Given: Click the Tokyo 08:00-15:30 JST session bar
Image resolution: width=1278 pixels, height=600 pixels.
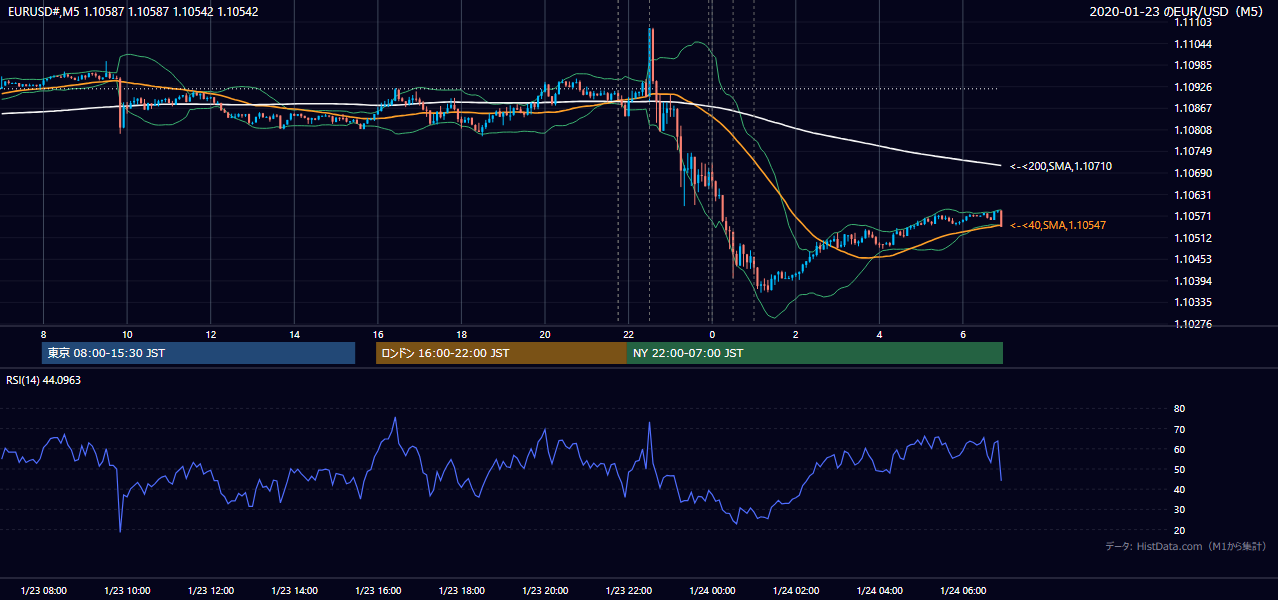Looking at the screenshot, I should coord(199,353).
